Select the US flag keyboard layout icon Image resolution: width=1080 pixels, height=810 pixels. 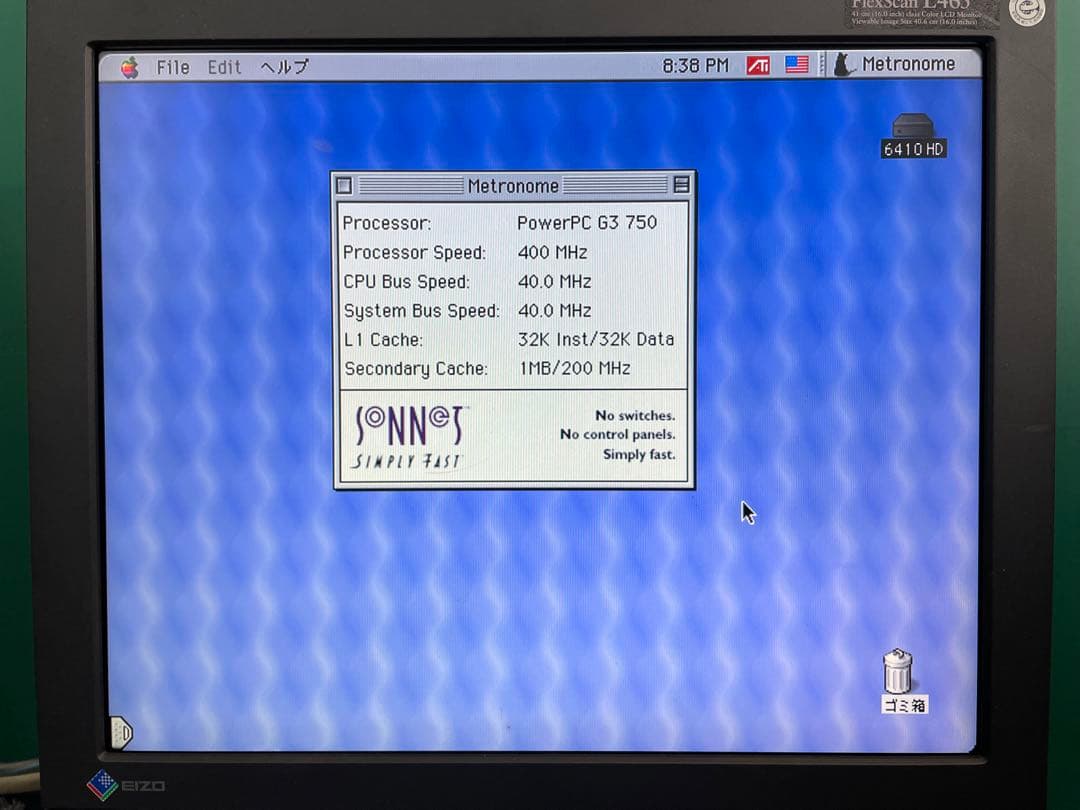coord(795,64)
